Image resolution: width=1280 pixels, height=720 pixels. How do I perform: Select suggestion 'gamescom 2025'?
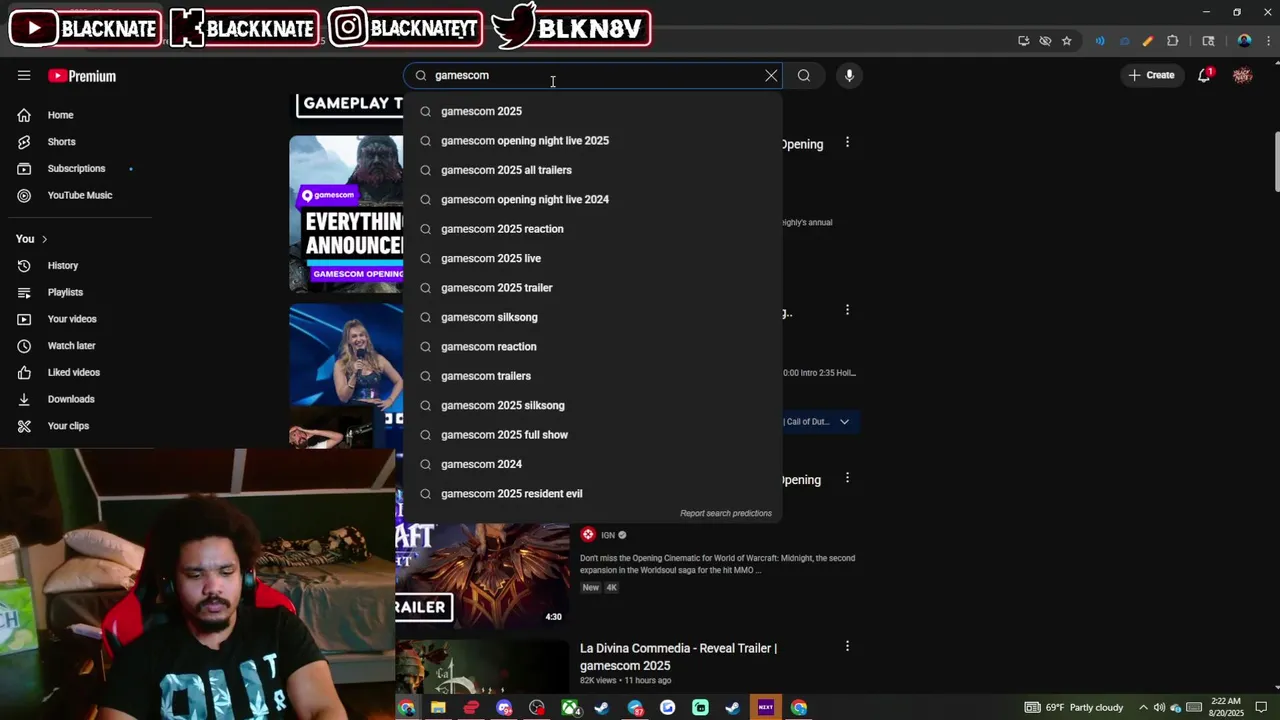tap(592, 111)
